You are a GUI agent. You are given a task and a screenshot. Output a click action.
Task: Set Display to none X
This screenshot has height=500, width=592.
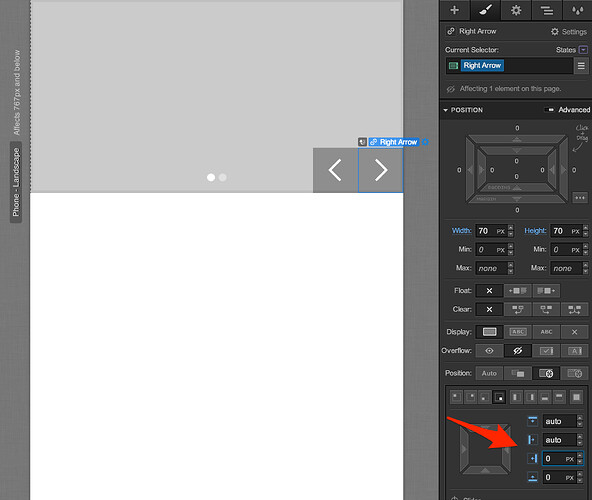[574, 332]
